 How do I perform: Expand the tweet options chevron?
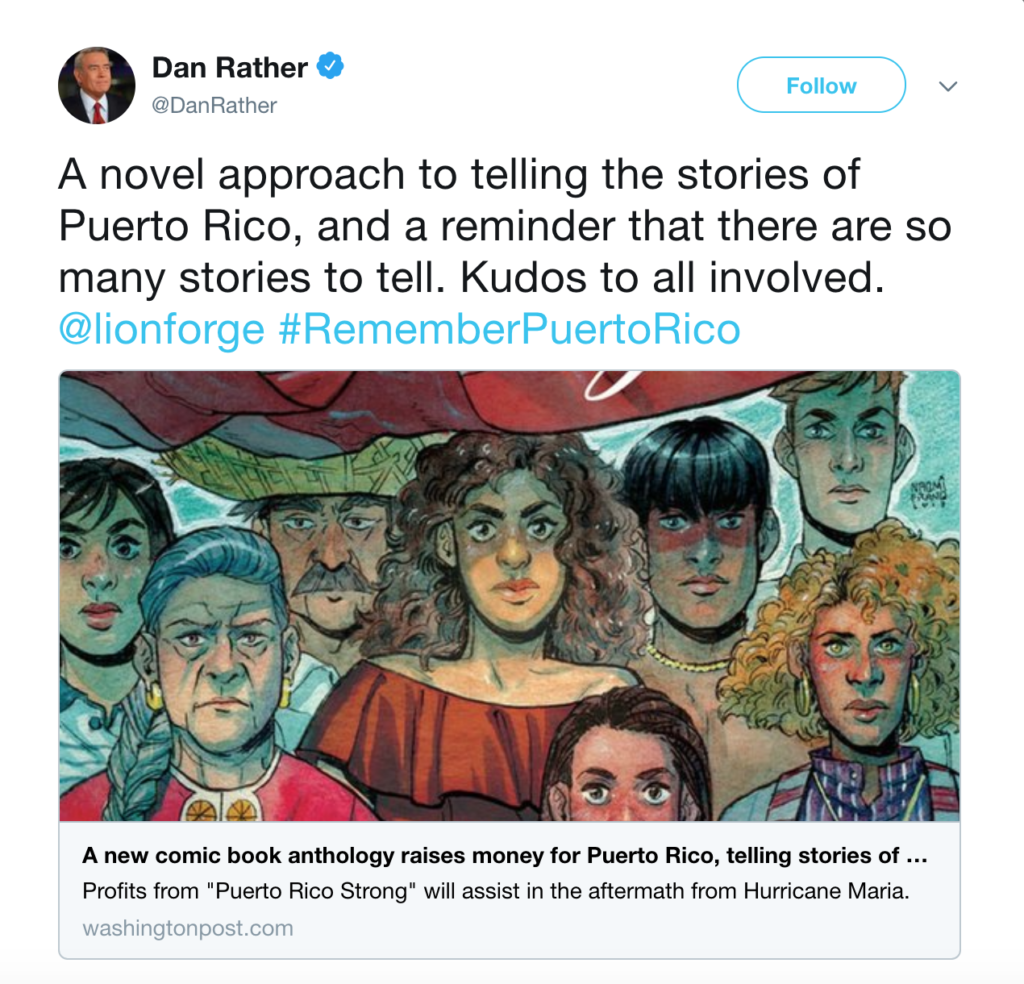coord(948,86)
